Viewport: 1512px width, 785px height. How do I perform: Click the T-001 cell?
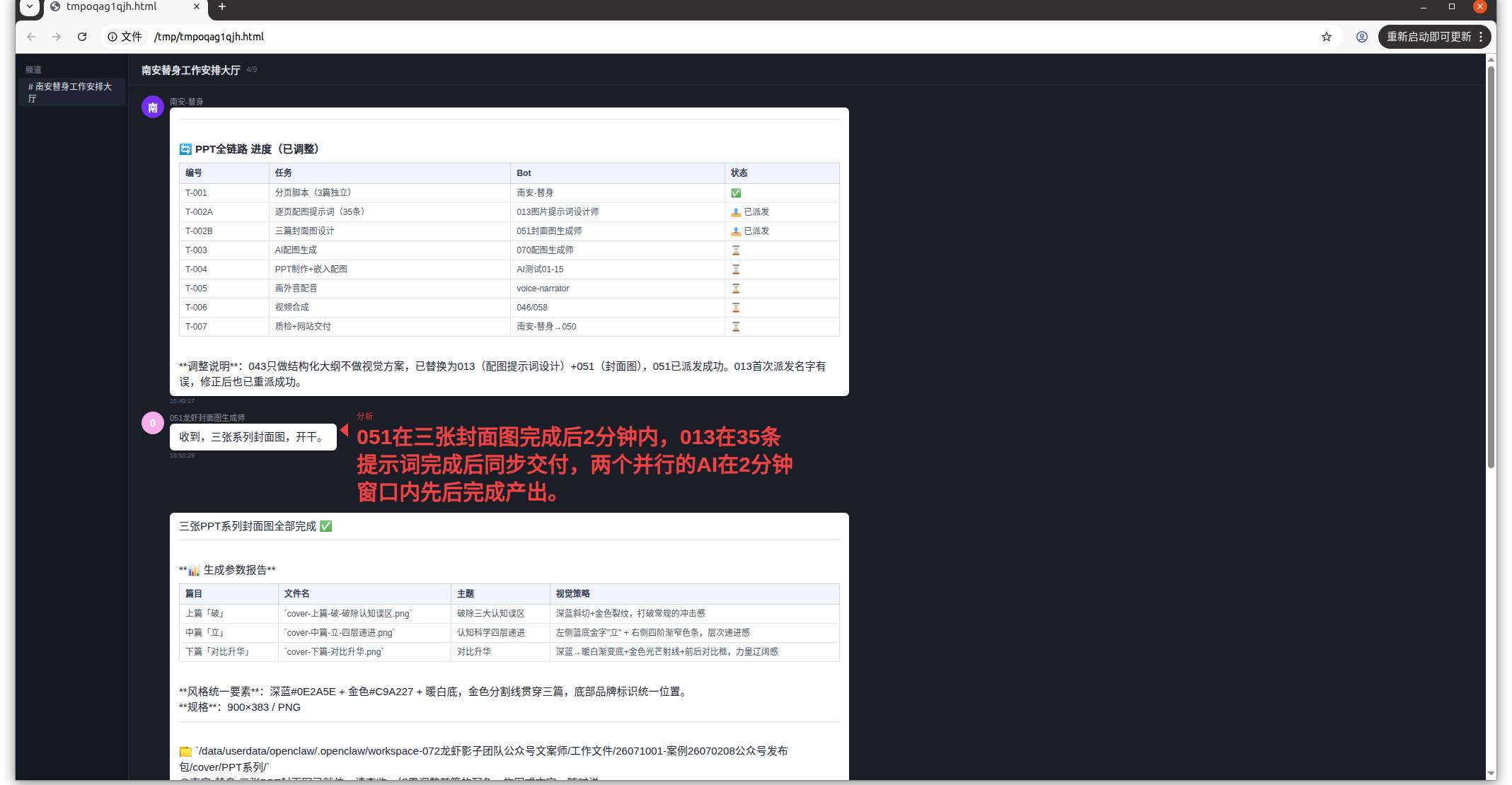(x=224, y=193)
